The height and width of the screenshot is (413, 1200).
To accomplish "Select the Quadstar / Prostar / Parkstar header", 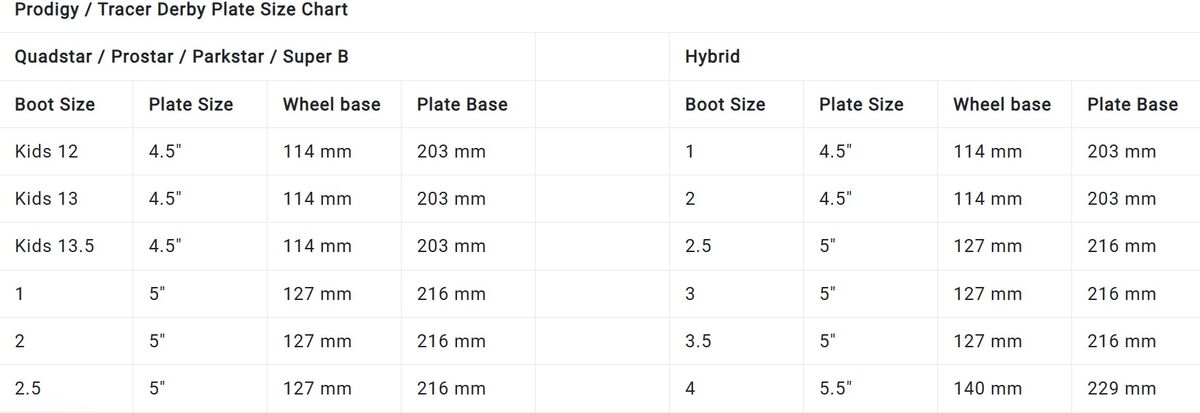I will pyautogui.click(x=181, y=57).
